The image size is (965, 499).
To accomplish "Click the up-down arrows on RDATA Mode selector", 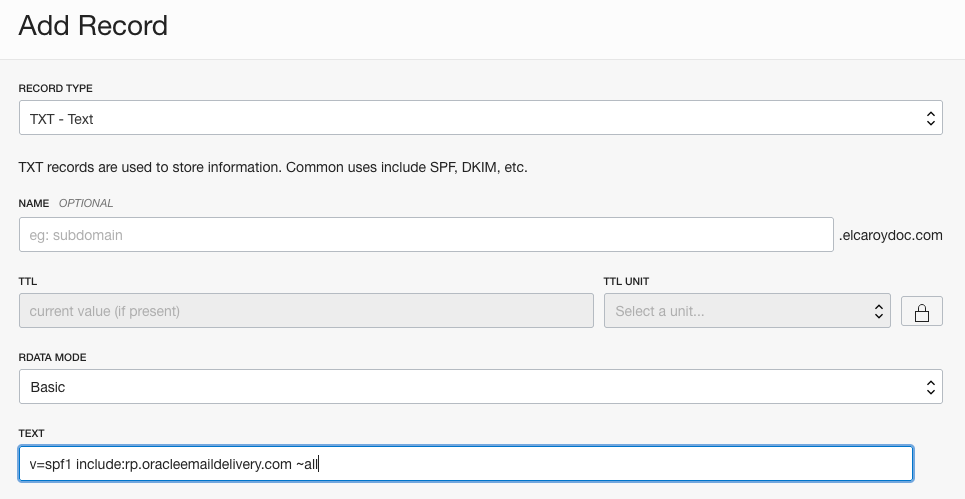I will click(931, 387).
